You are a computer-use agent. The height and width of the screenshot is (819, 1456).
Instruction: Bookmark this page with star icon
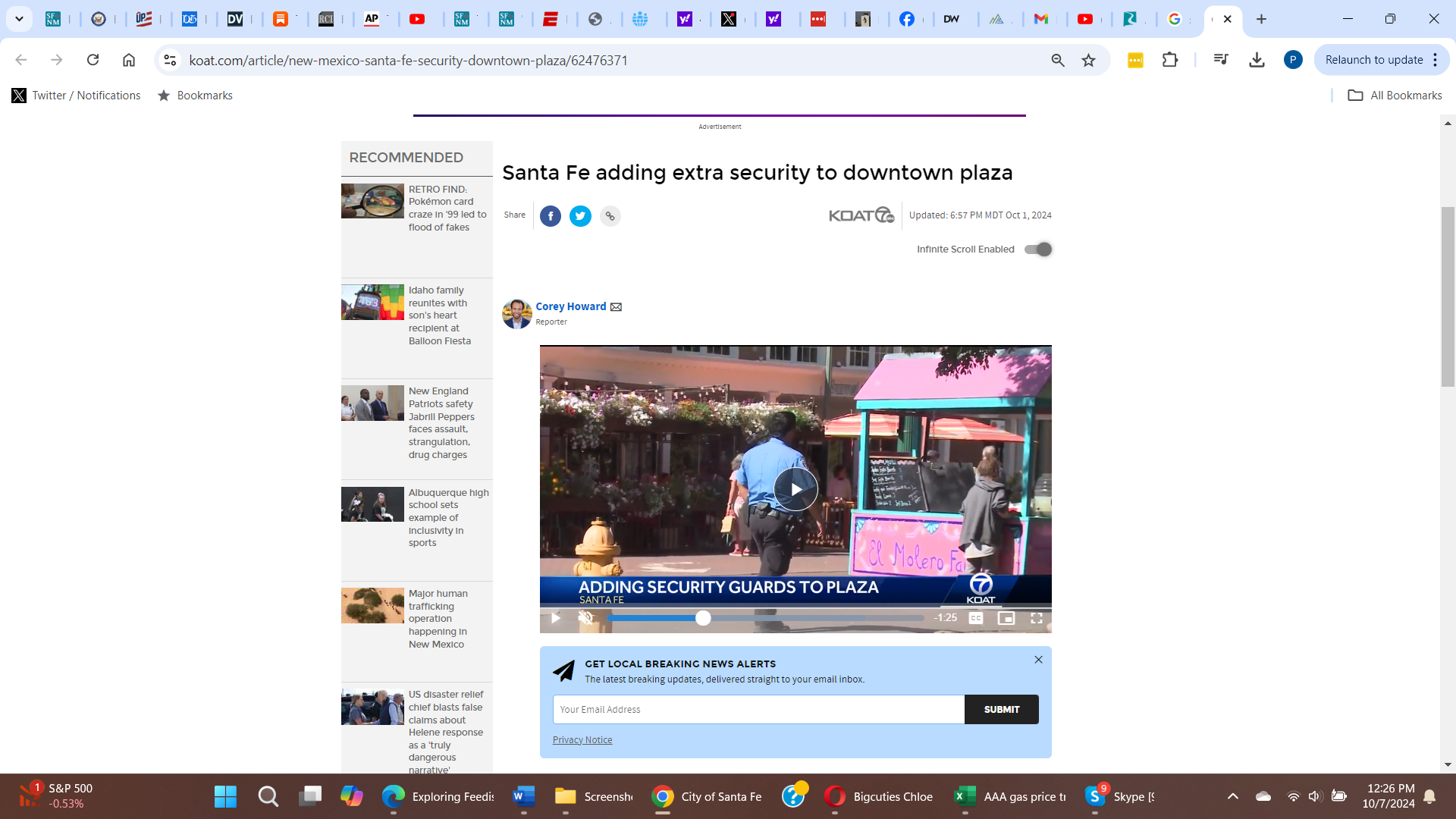[x=1088, y=61]
